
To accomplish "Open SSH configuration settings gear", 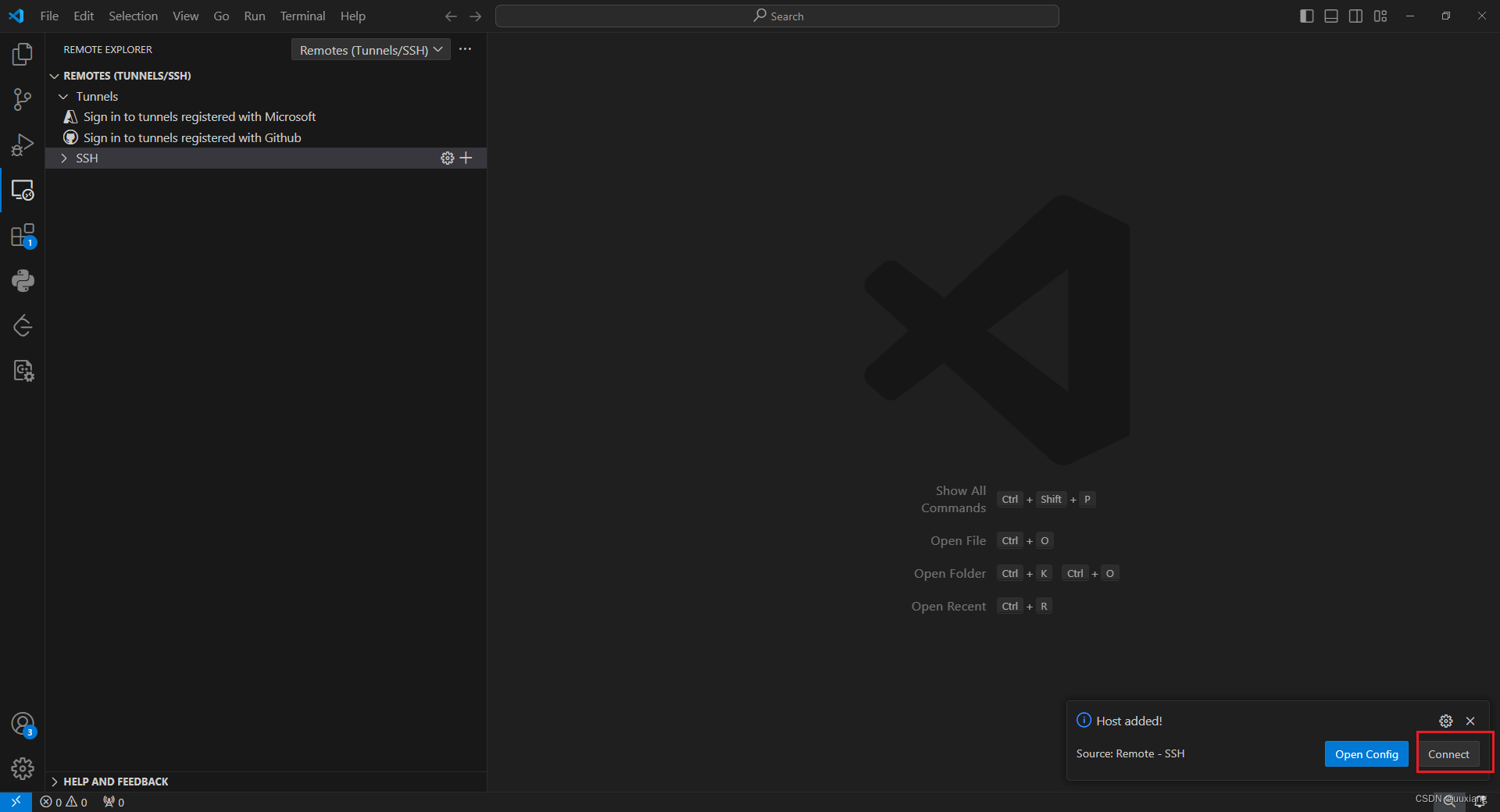I will [x=447, y=158].
